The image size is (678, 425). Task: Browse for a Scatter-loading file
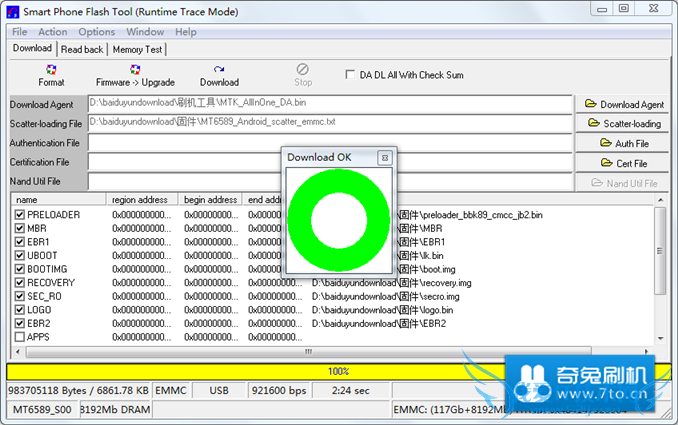pyautogui.click(x=624, y=124)
